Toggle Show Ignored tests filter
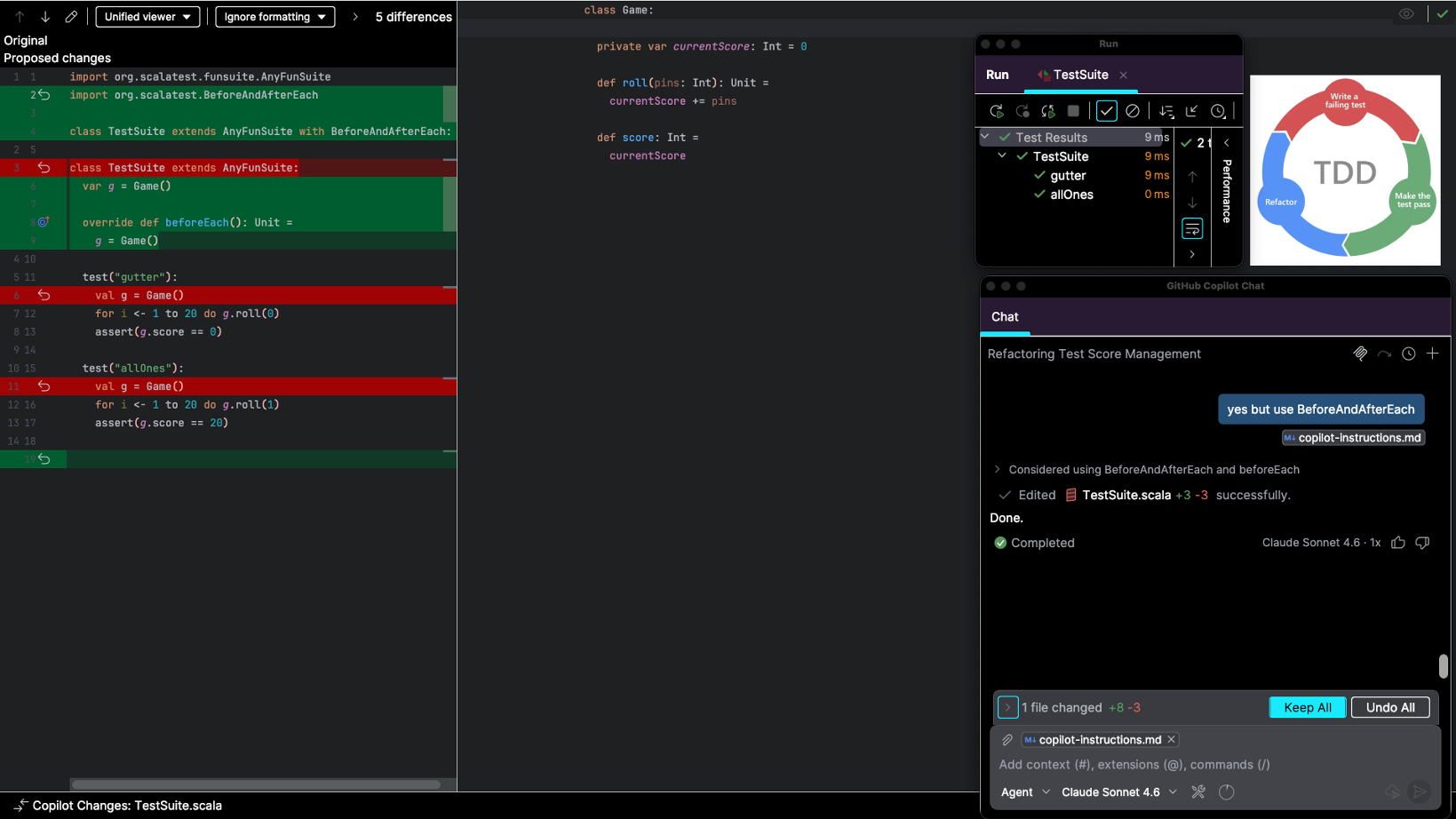Screen dimensions: 1456x819 click(1133, 111)
